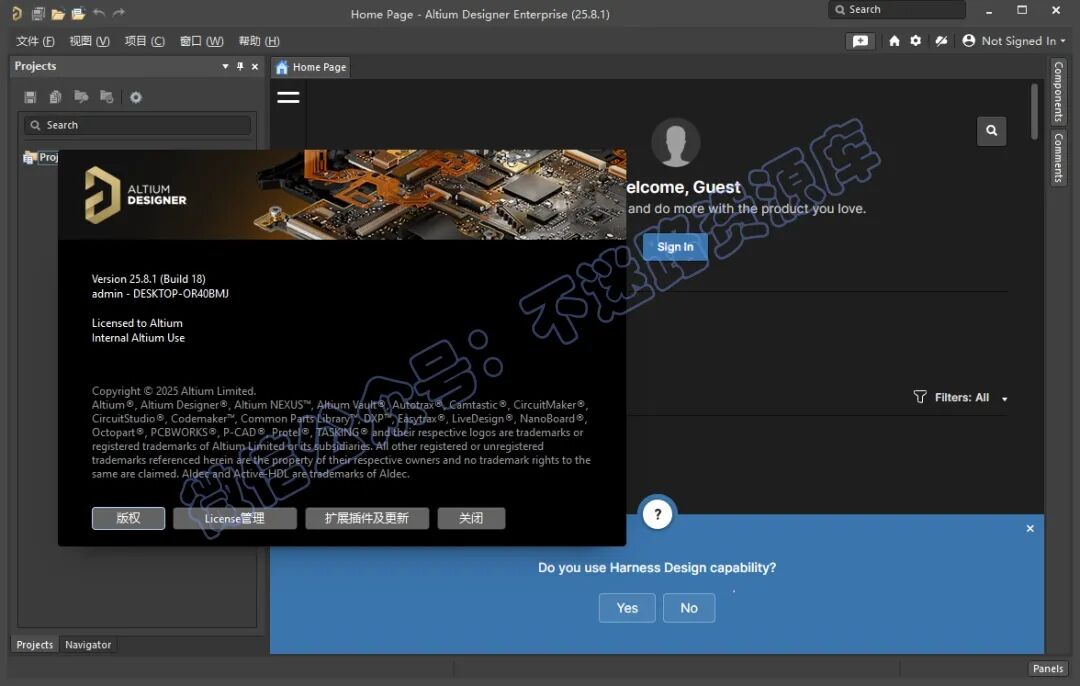Image resolution: width=1080 pixels, height=686 pixels.
Task: Dismiss the Harness Design survey banner
Action: click(1030, 528)
